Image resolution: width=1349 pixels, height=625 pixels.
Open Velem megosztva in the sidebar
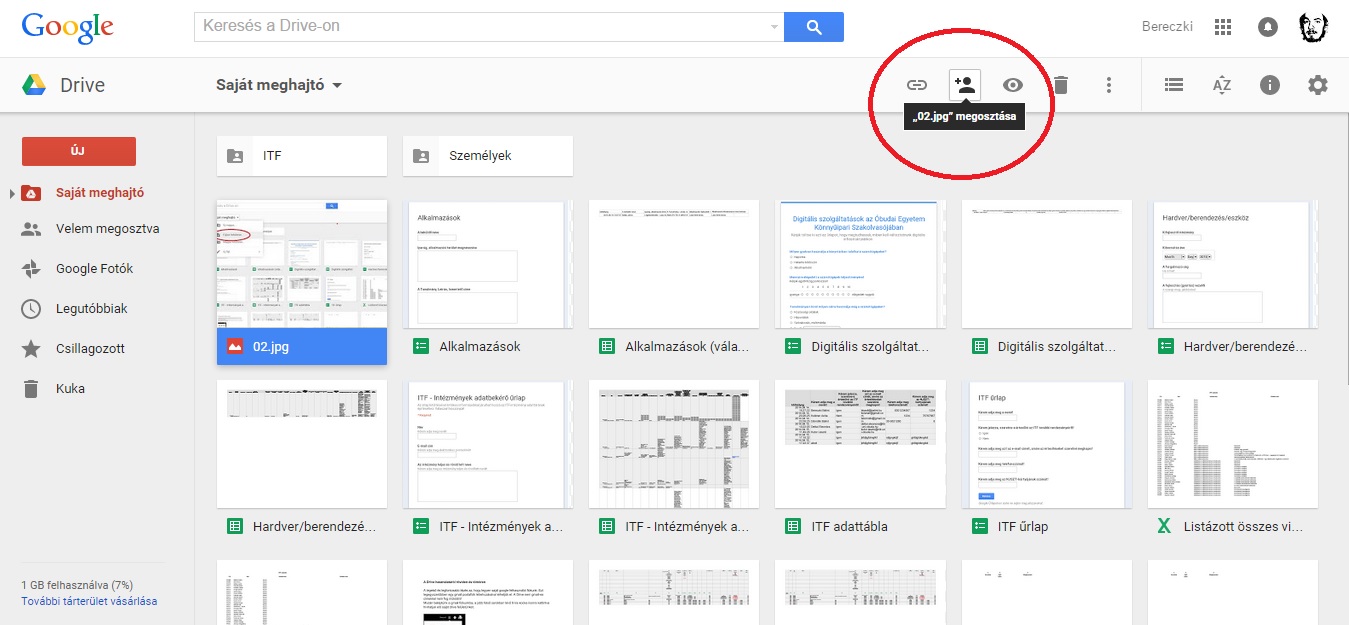tap(107, 229)
